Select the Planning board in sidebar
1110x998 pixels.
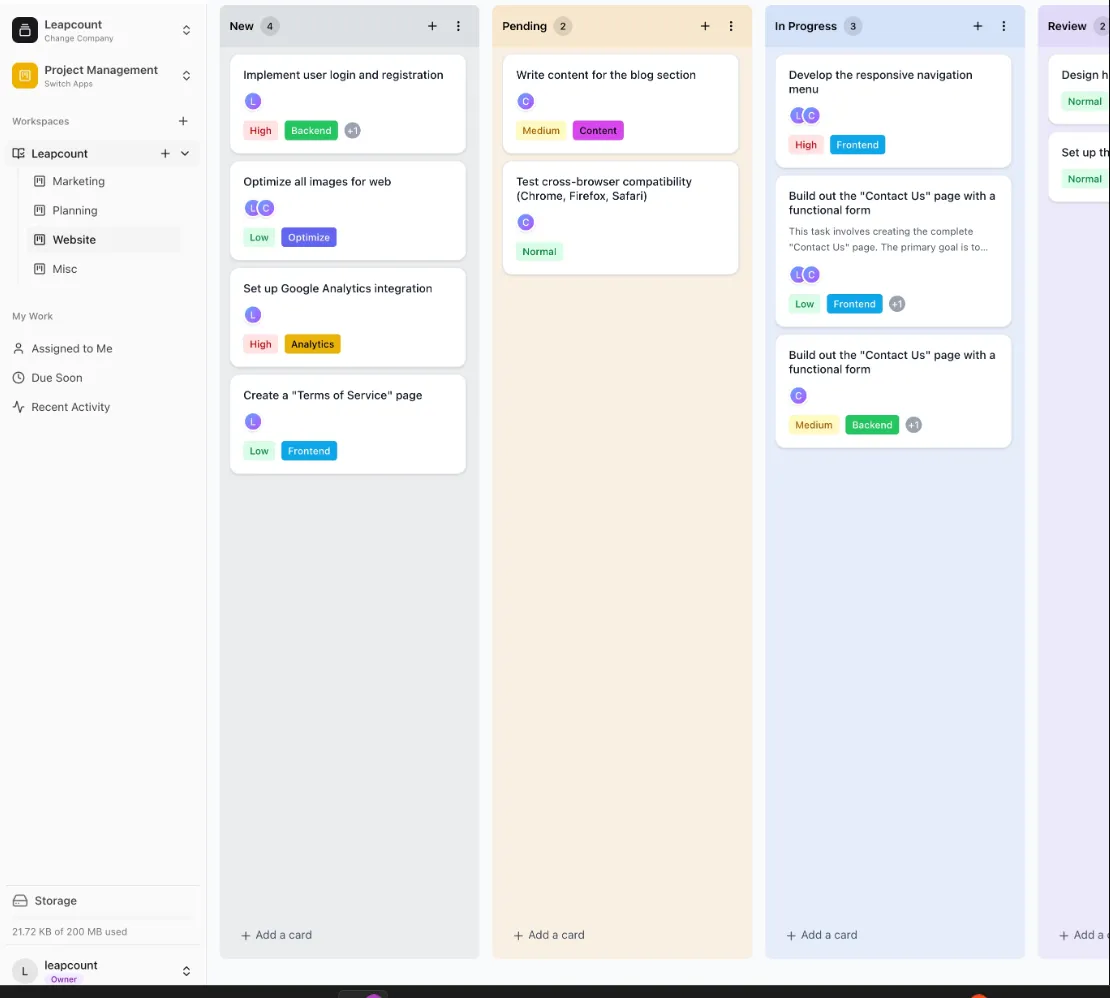(x=75, y=211)
